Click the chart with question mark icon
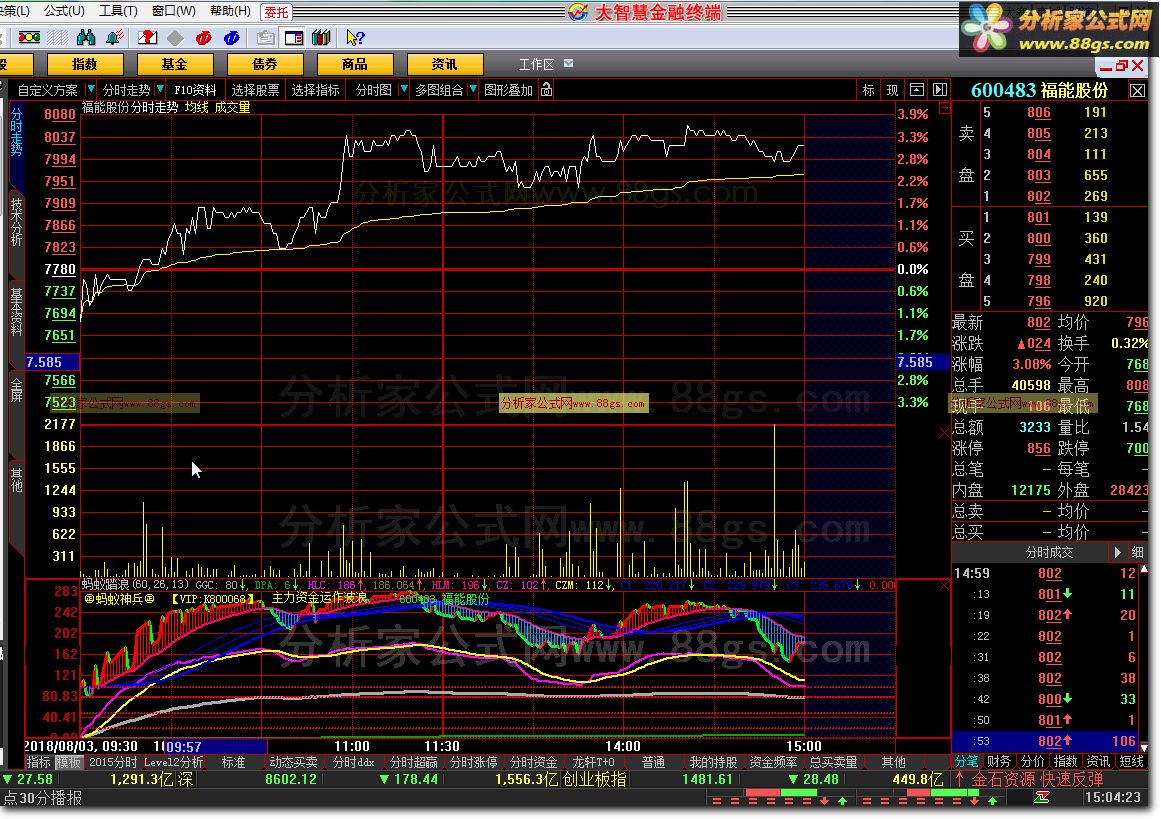This screenshot has width=1161, height=819. (x=147, y=37)
